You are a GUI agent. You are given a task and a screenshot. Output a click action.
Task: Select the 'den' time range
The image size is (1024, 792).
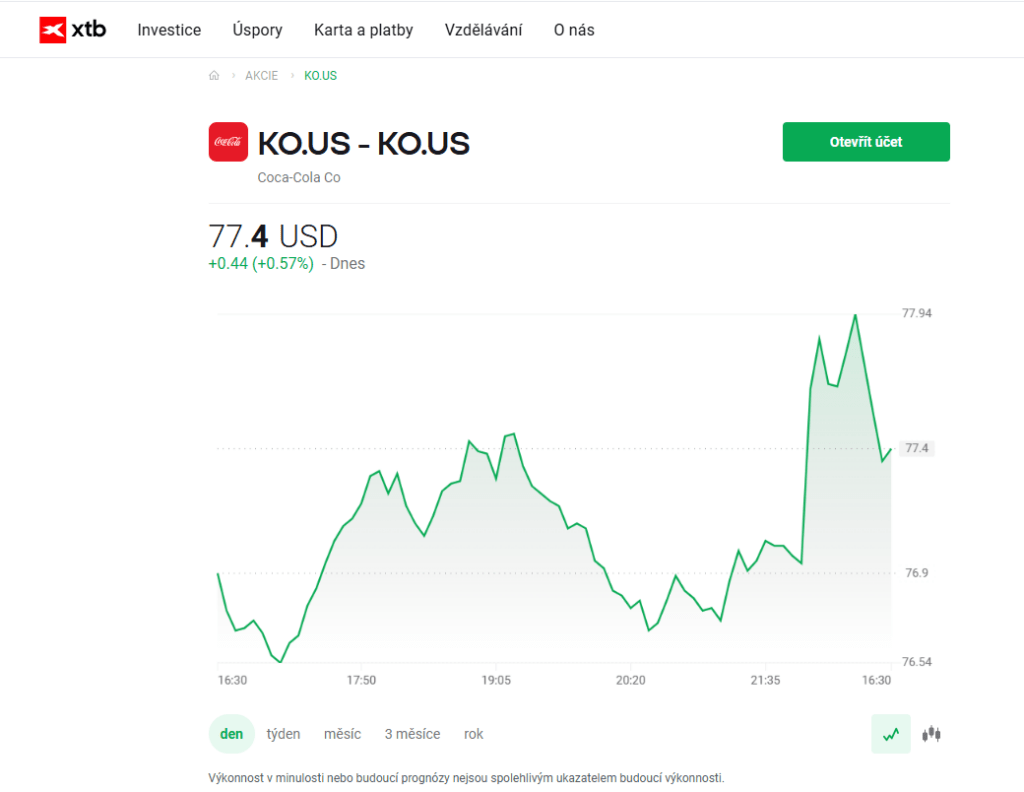tap(231, 733)
